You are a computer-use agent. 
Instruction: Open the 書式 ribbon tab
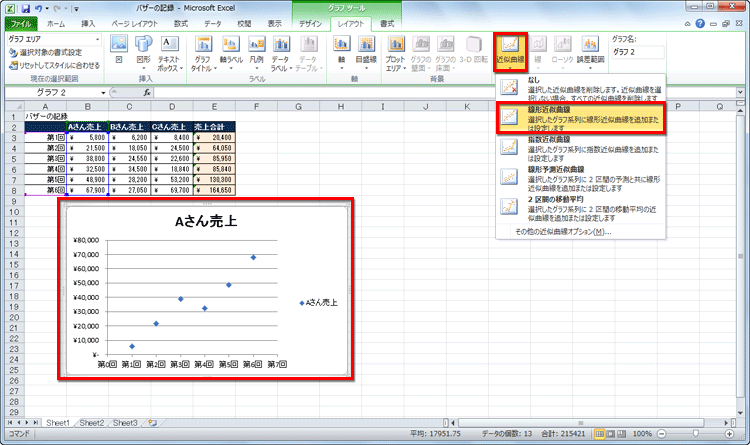click(x=387, y=22)
